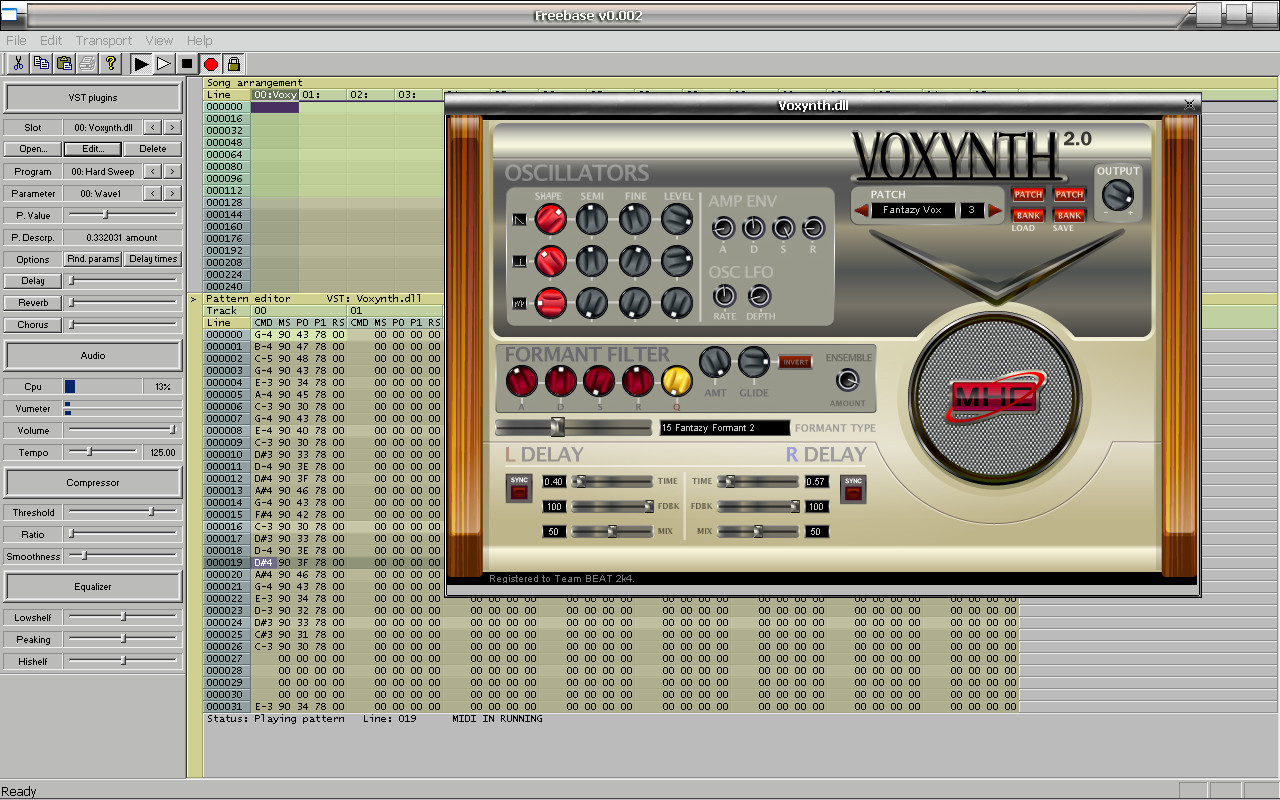The width and height of the screenshot is (1280, 800).
Task: Click the Formant Filter AMT knob
Action: click(715, 362)
